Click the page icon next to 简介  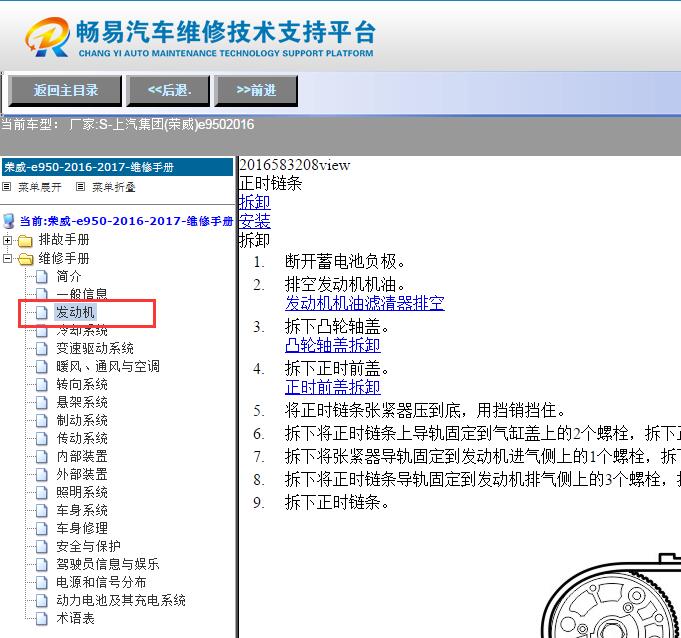[x=42, y=277]
